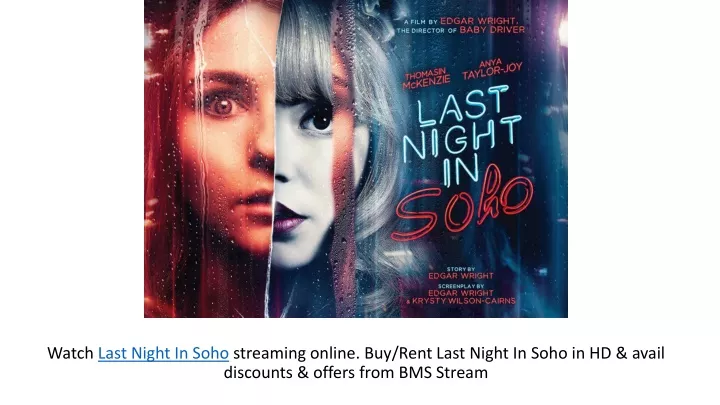Click the word Watch in the caption

71,353
